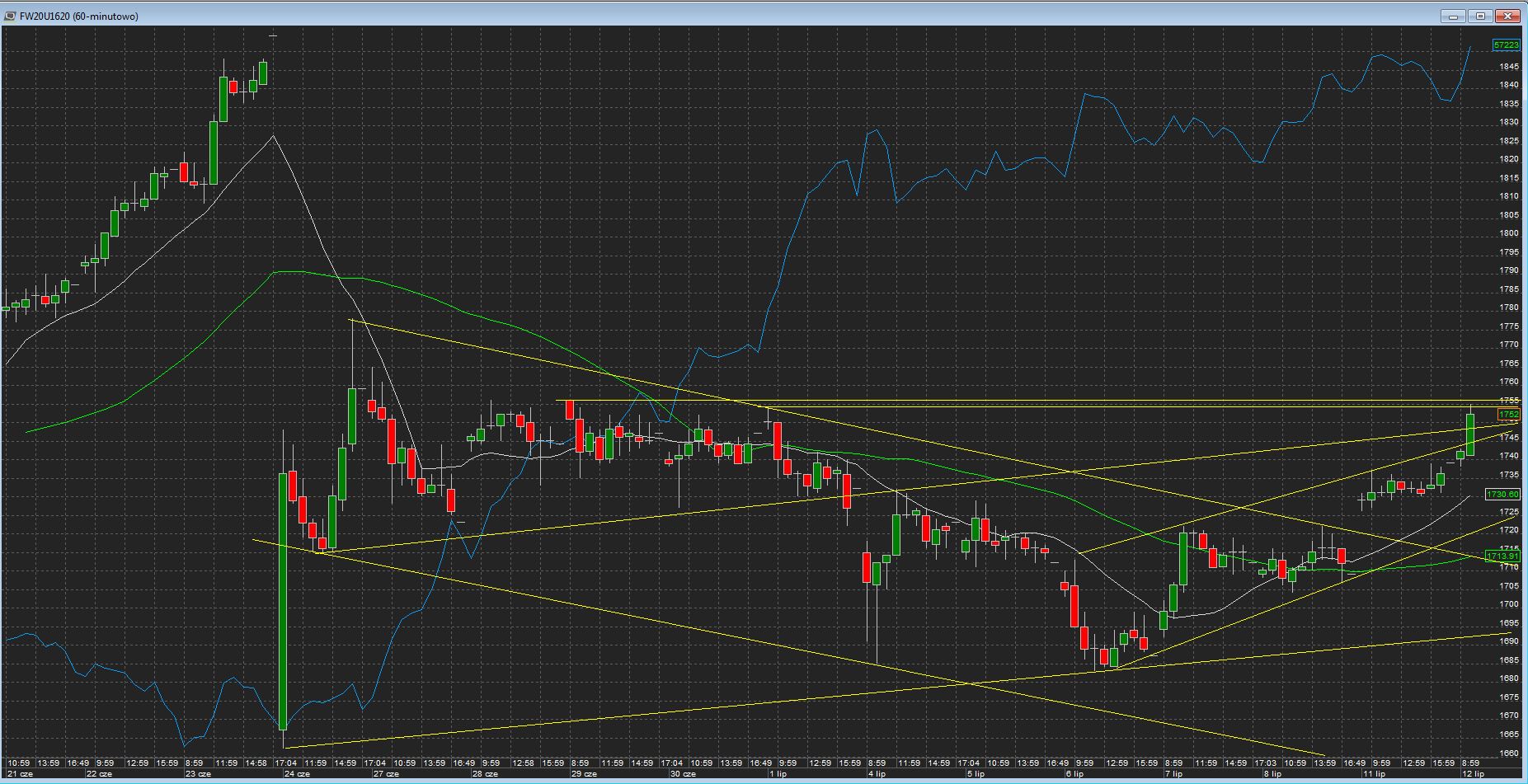Maximize the FW20U1620 chart window
1528x784 pixels.
tap(1480, 16)
